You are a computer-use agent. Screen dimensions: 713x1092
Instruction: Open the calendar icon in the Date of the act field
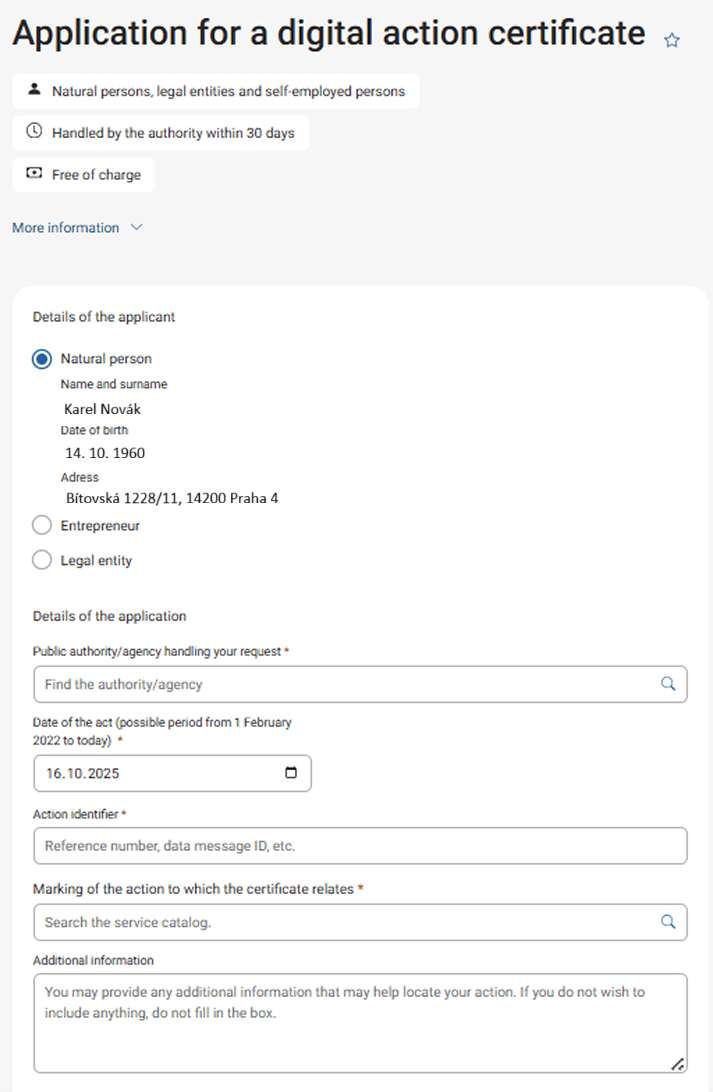pyautogui.click(x=290, y=772)
